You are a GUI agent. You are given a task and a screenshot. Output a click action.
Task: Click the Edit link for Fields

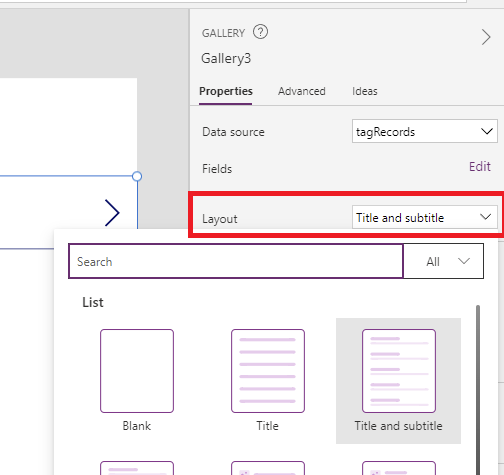pos(480,166)
